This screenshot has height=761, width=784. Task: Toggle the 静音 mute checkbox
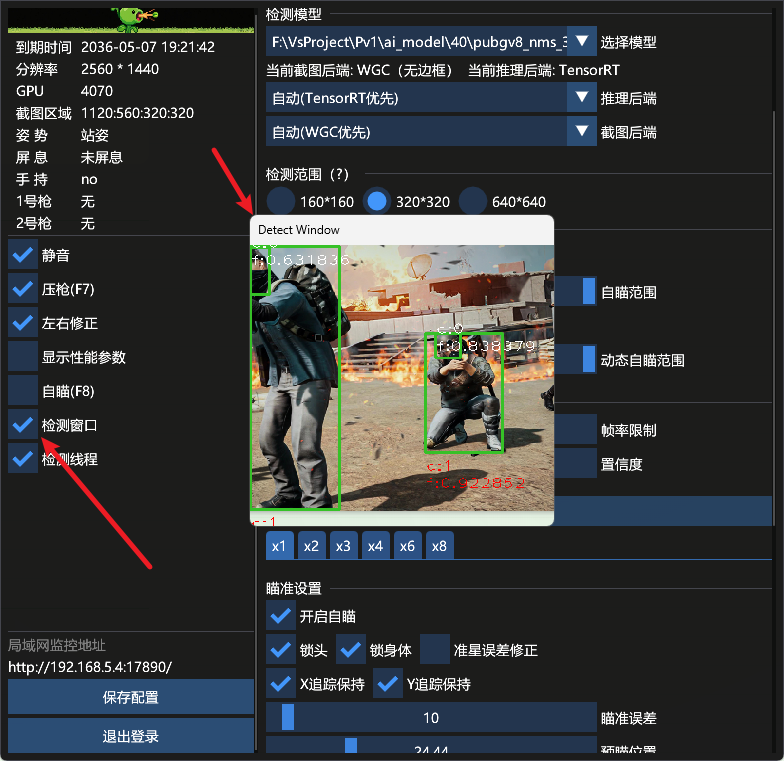[23, 255]
